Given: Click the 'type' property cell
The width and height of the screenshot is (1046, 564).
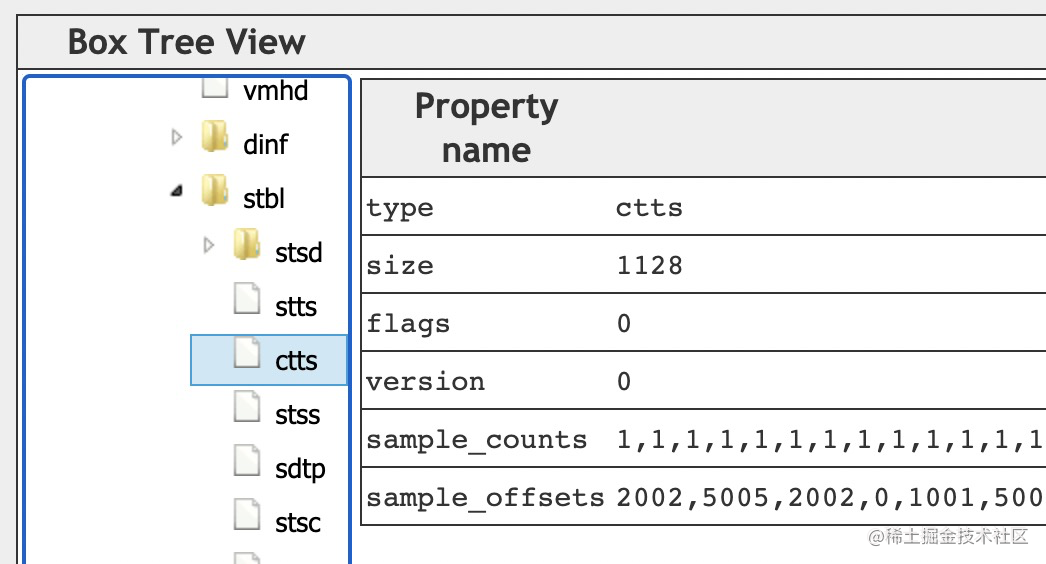Looking at the screenshot, I should click(x=400, y=208).
